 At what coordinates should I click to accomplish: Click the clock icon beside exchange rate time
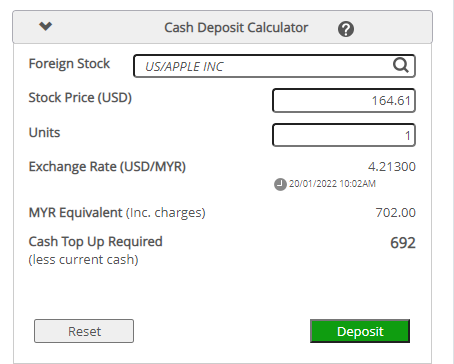pos(280,184)
